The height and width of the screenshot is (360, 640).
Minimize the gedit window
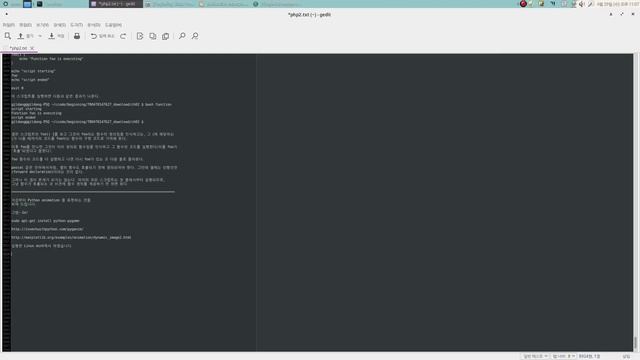coord(611,14)
